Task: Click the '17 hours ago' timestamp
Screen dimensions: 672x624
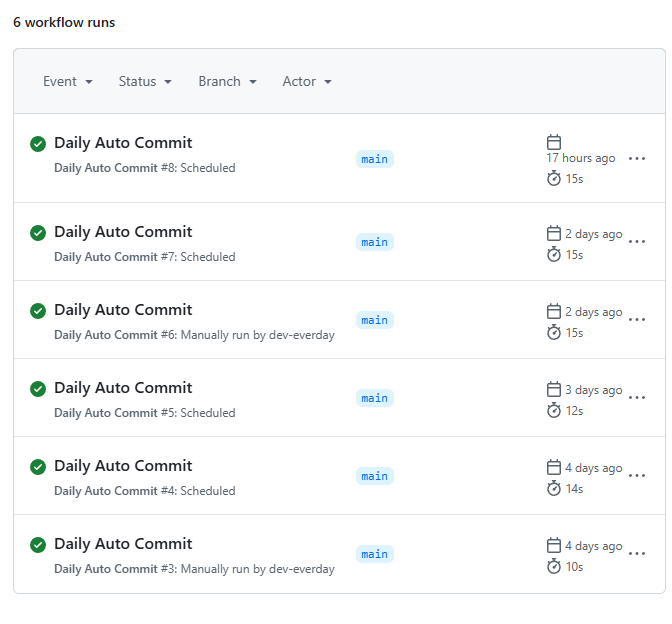Action: 581,158
